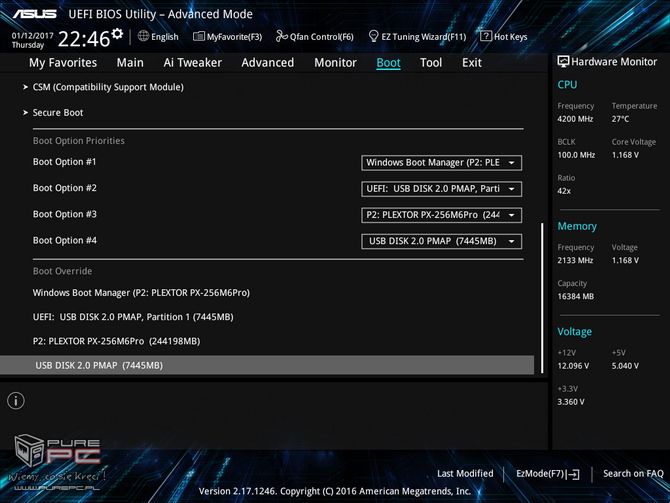Viewport: 670px width, 503px height.
Task: Click MyFavorite(F3) label
Action: pos(234,37)
